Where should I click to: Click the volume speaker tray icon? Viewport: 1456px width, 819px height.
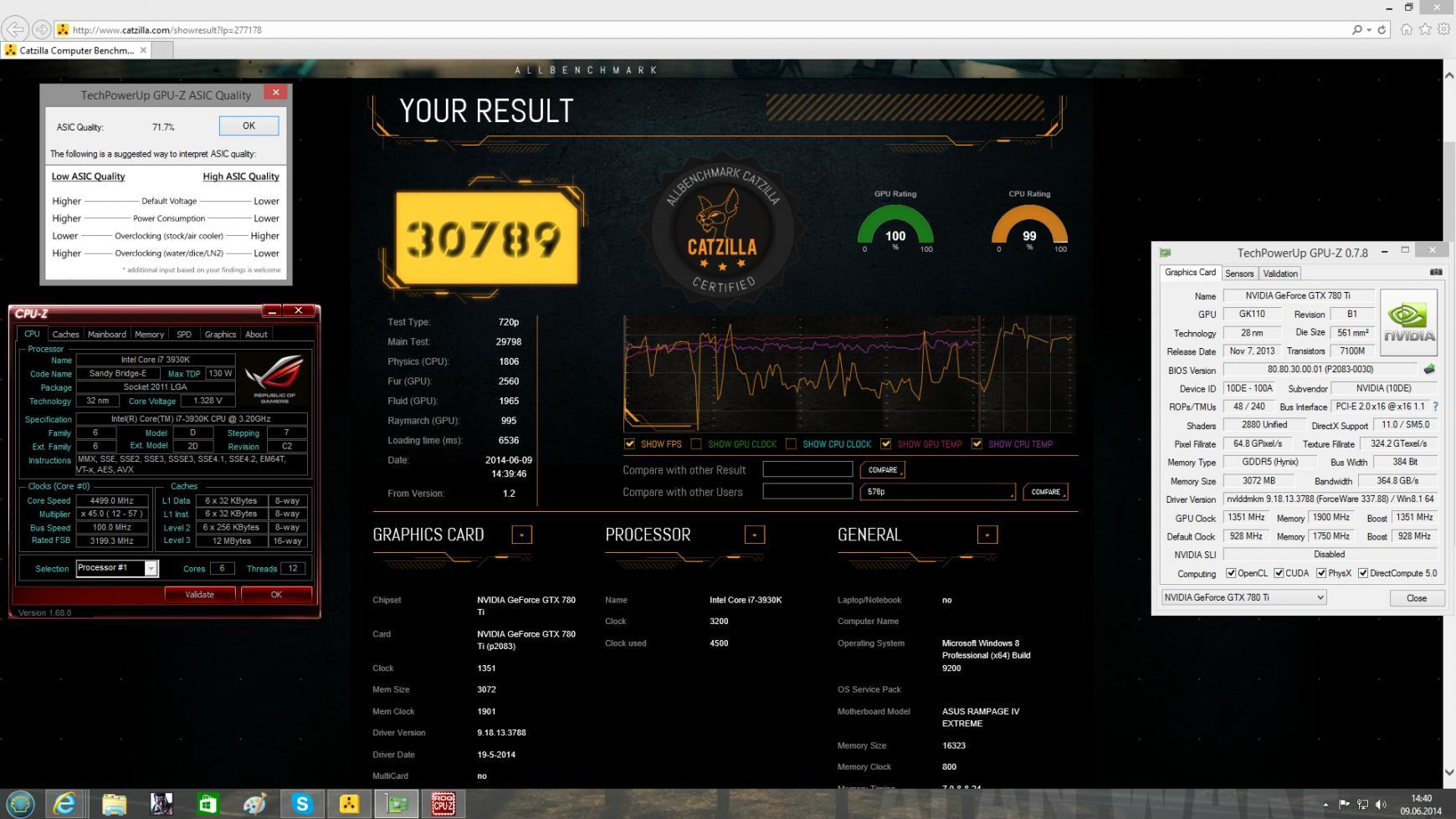[x=1381, y=804]
